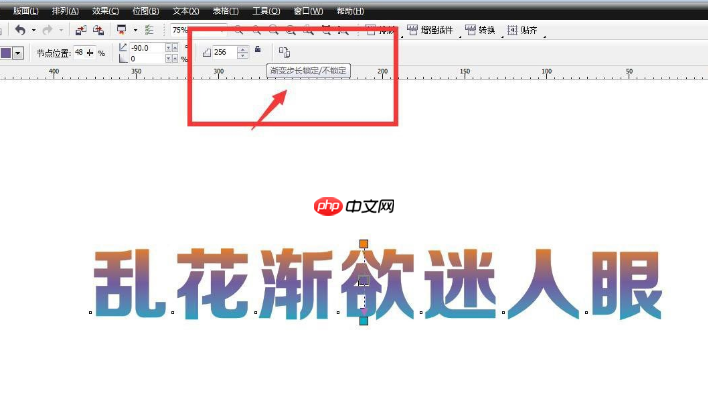The height and width of the screenshot is (413, 708).
Task: Expand the redo history dropdown arrow
Action: pos(61,30)
